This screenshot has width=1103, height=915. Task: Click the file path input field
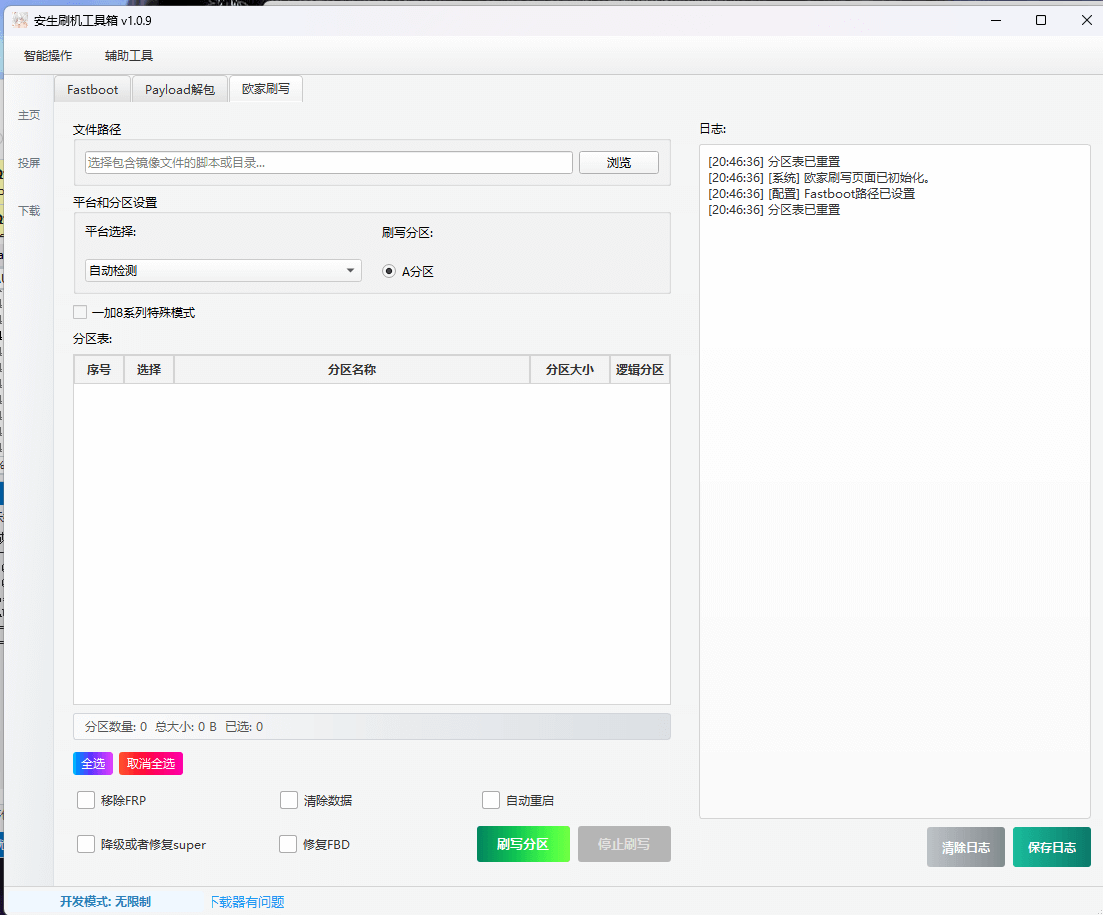coord(325,162)
